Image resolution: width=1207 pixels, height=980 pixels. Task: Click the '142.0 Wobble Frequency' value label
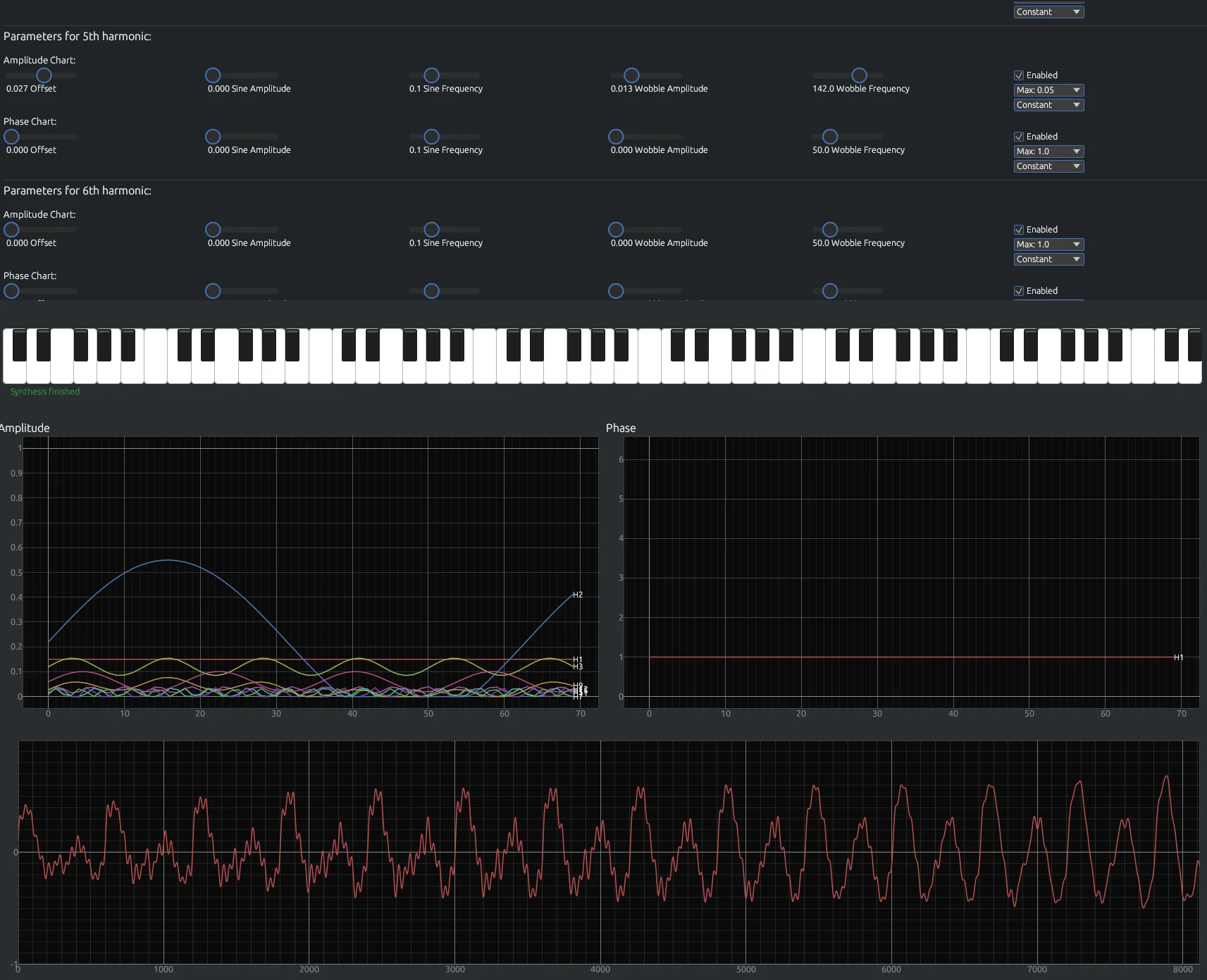861,89
